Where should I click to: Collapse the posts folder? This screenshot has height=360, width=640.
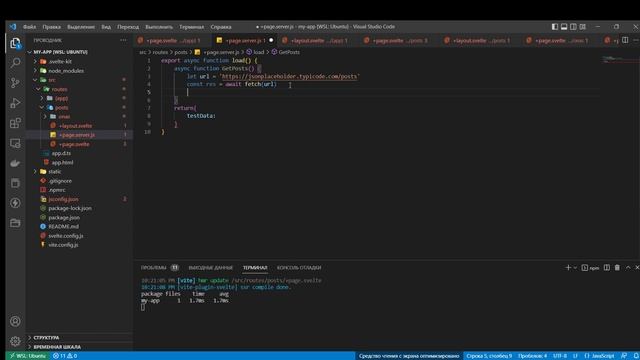coord(62,107)
